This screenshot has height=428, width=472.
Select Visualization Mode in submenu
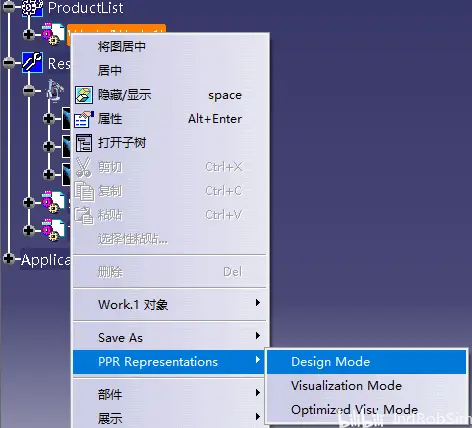point(366,386)
